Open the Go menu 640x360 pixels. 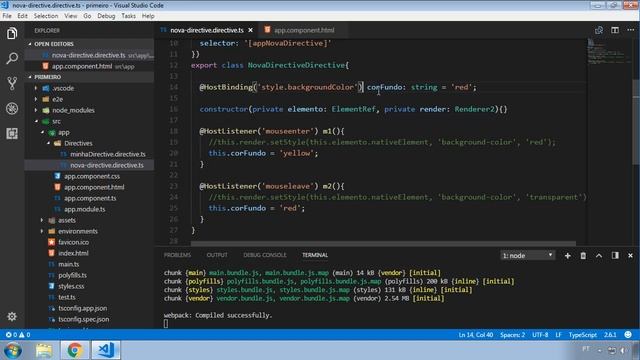point(87,16)
